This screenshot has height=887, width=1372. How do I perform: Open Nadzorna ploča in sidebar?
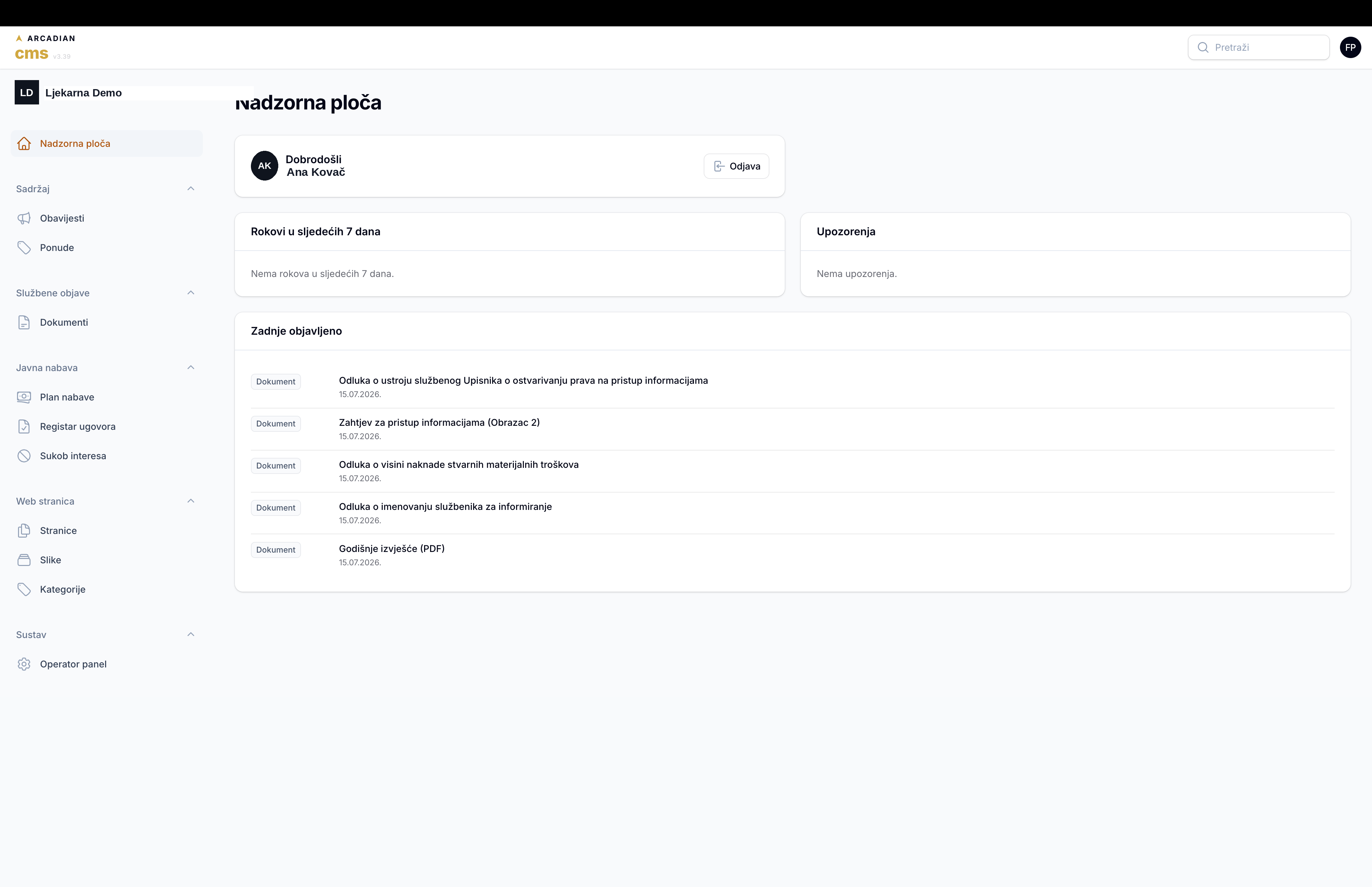pos(106,143)
